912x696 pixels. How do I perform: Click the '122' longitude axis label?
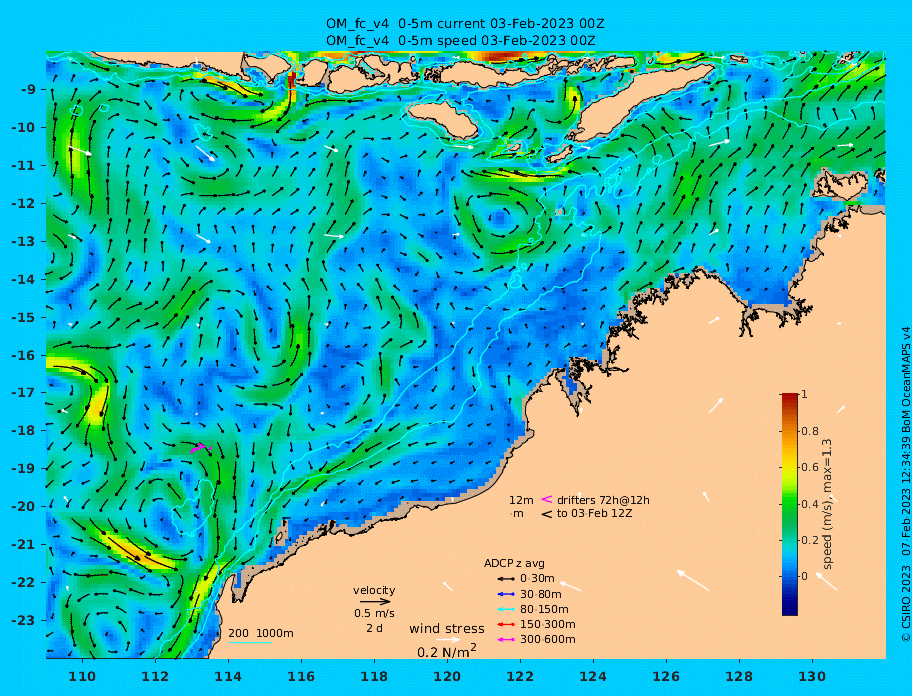point(520,676)
